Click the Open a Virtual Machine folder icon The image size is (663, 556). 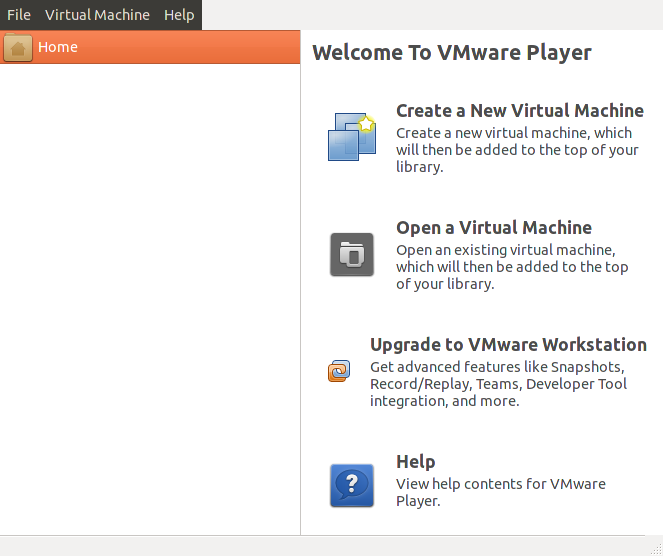(351, 254)
